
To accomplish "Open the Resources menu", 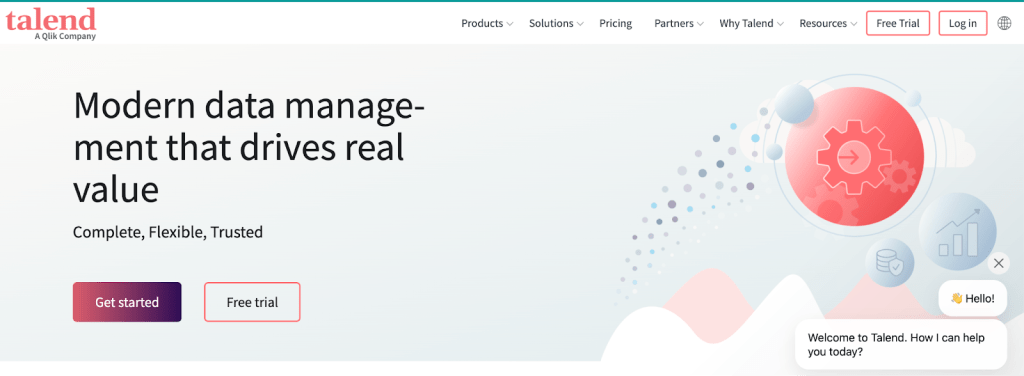I will (x=823, y=24).
